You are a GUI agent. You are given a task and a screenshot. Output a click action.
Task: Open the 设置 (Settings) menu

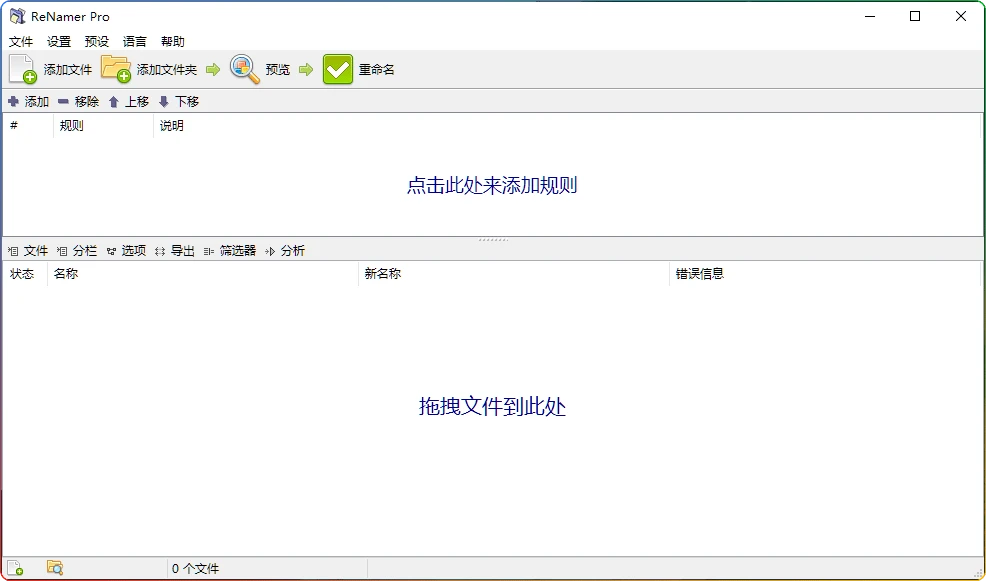coord(58,41)
